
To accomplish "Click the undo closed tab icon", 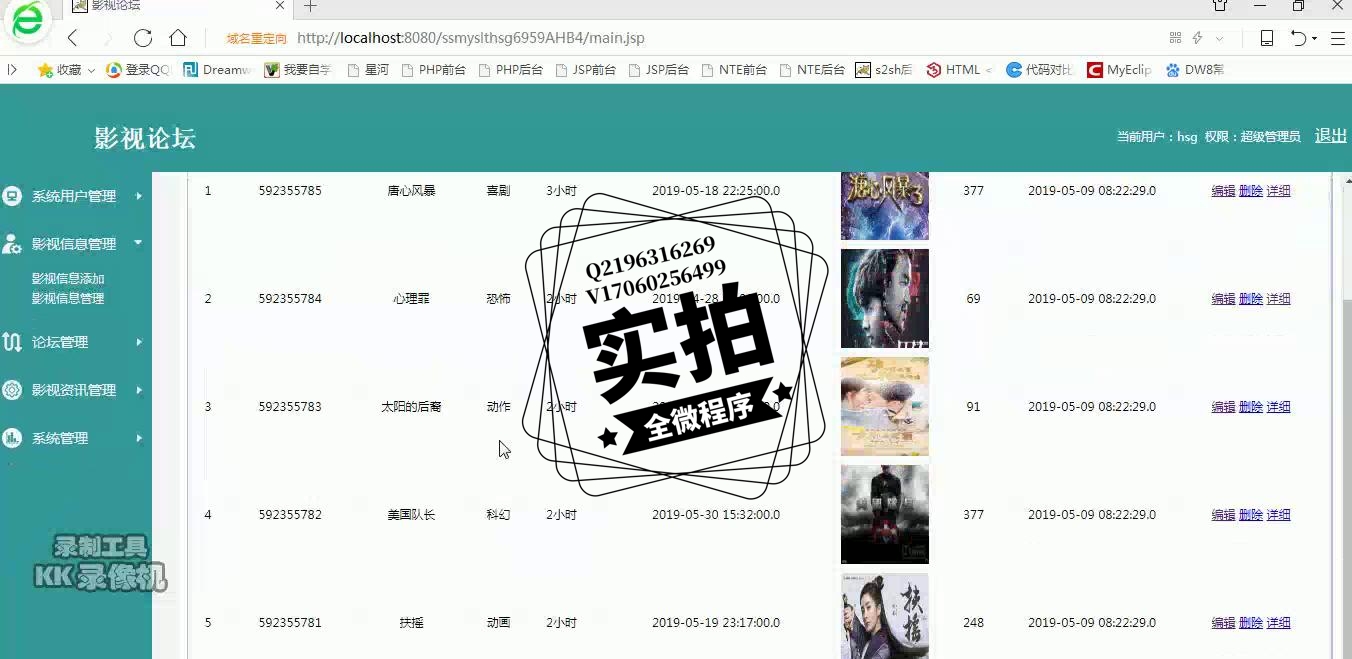I will point(1298,38).
